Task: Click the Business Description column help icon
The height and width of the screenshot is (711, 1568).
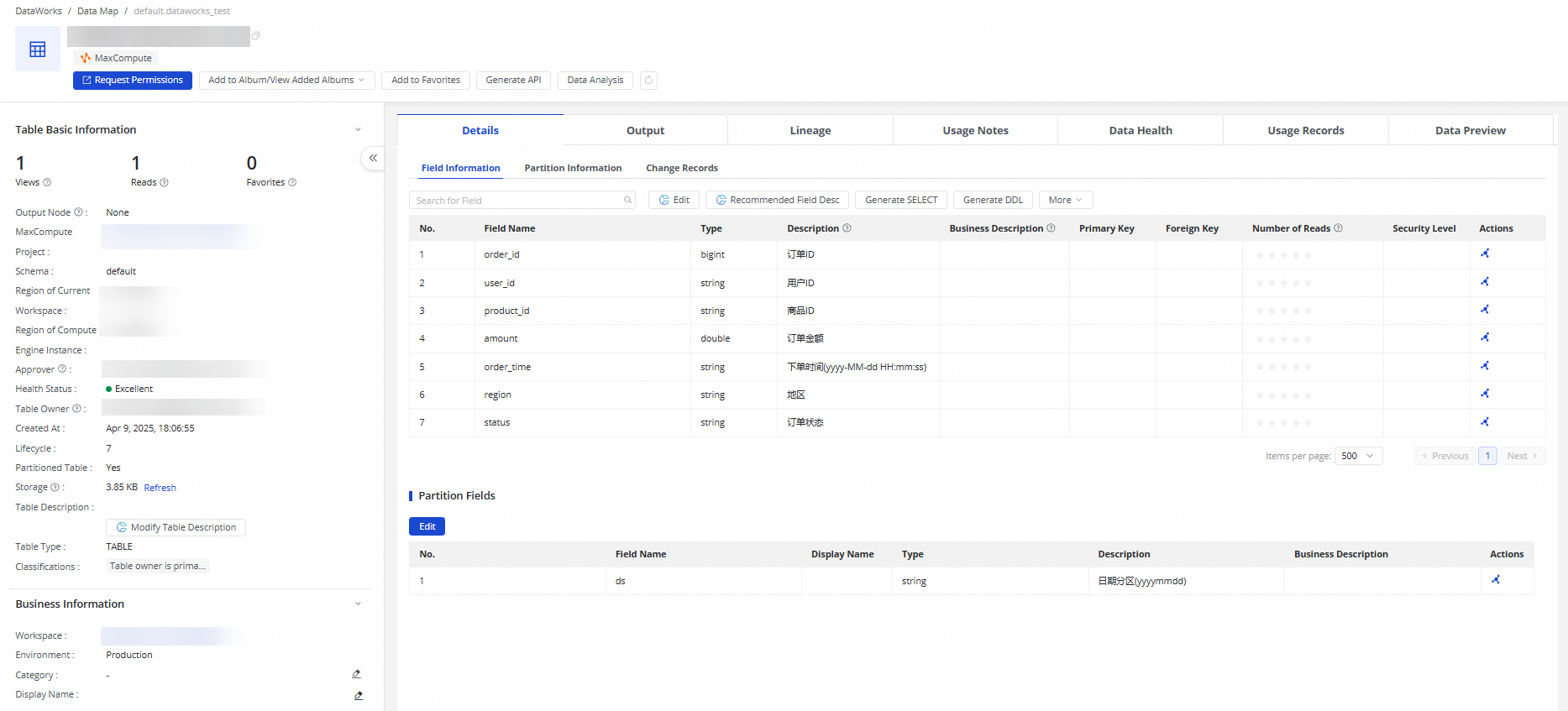Action: coord(1051,228)
